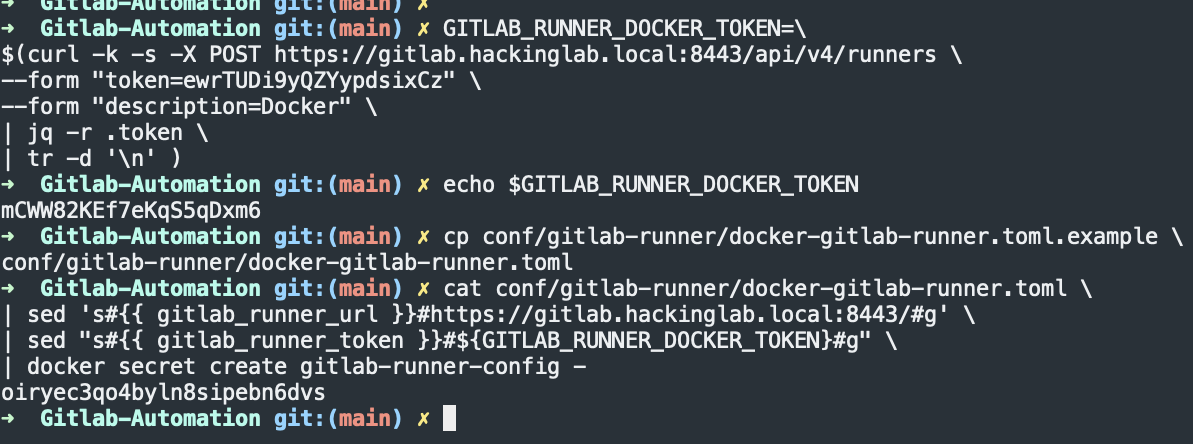Image resolution: width=1193 pixels, height=444 pixels.
Task: Click the jq -r .token pipe line
Action: pos(103,133)
